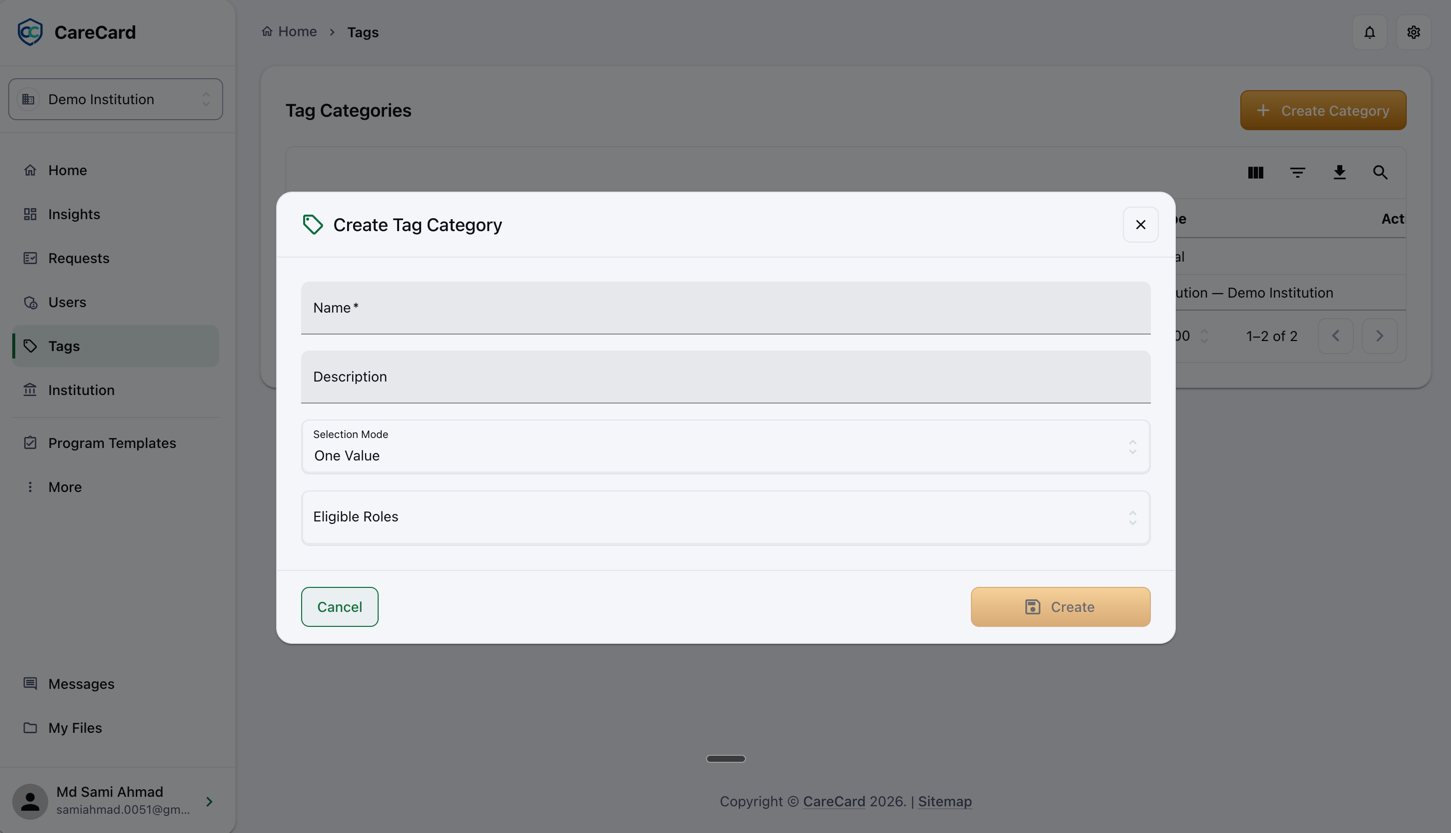Screen dimensions: 1451x833
Task: Click the green tag icon in dialog title
Action: point(313,225)
